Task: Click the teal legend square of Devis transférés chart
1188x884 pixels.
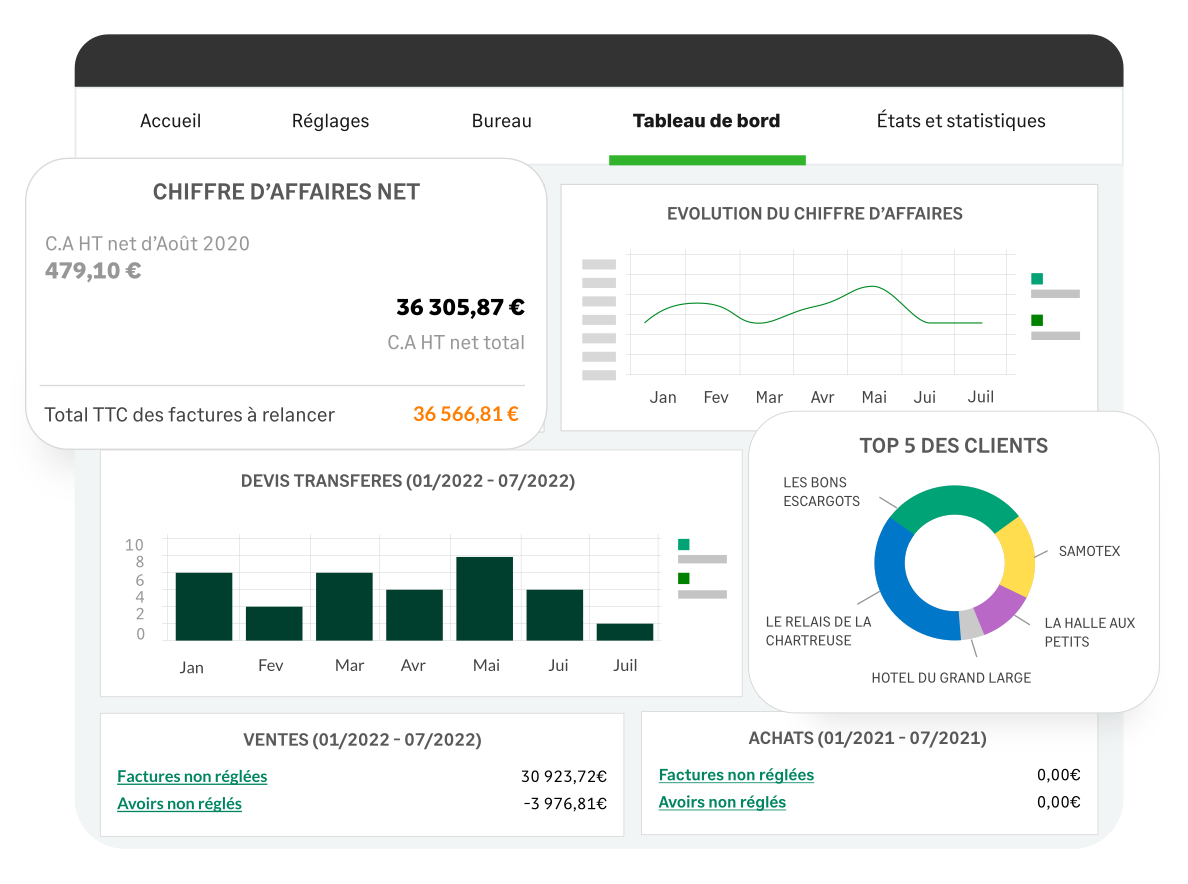Action: (683, 544)
